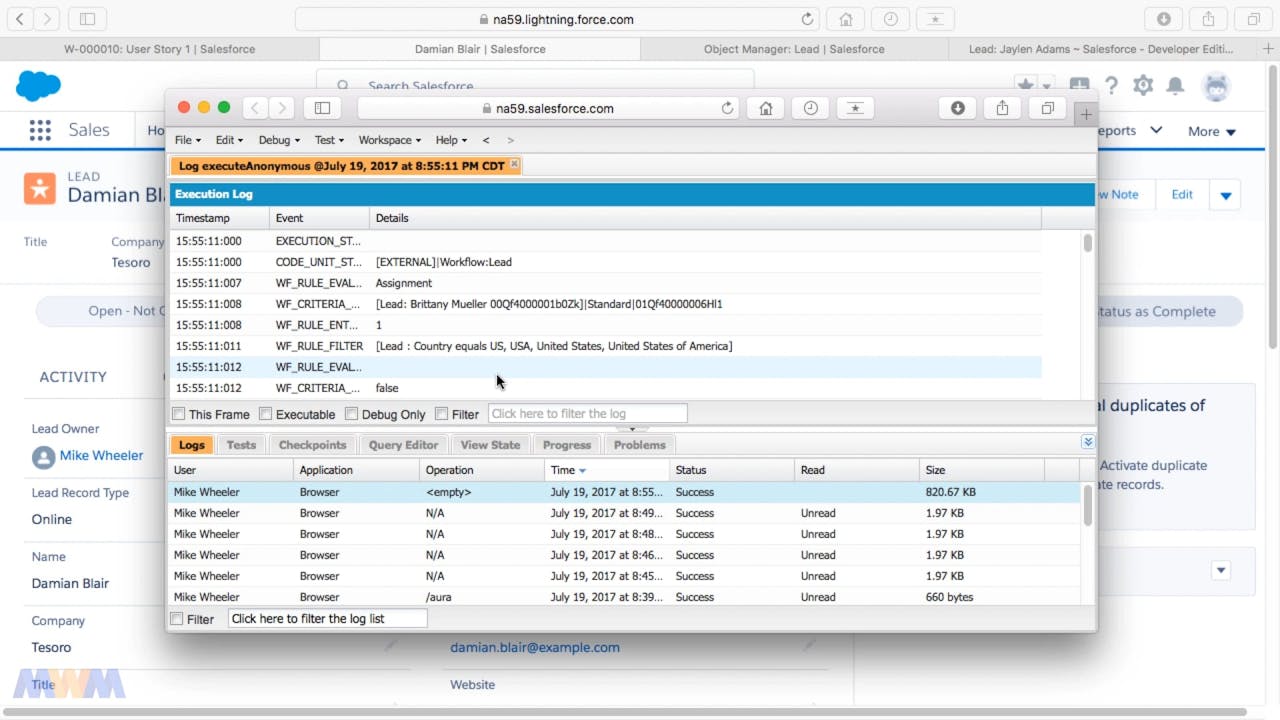The width and height of the screenshot is (1280, 720).
Task: Show downloads in front Safari window
Action: click(957, 108)
